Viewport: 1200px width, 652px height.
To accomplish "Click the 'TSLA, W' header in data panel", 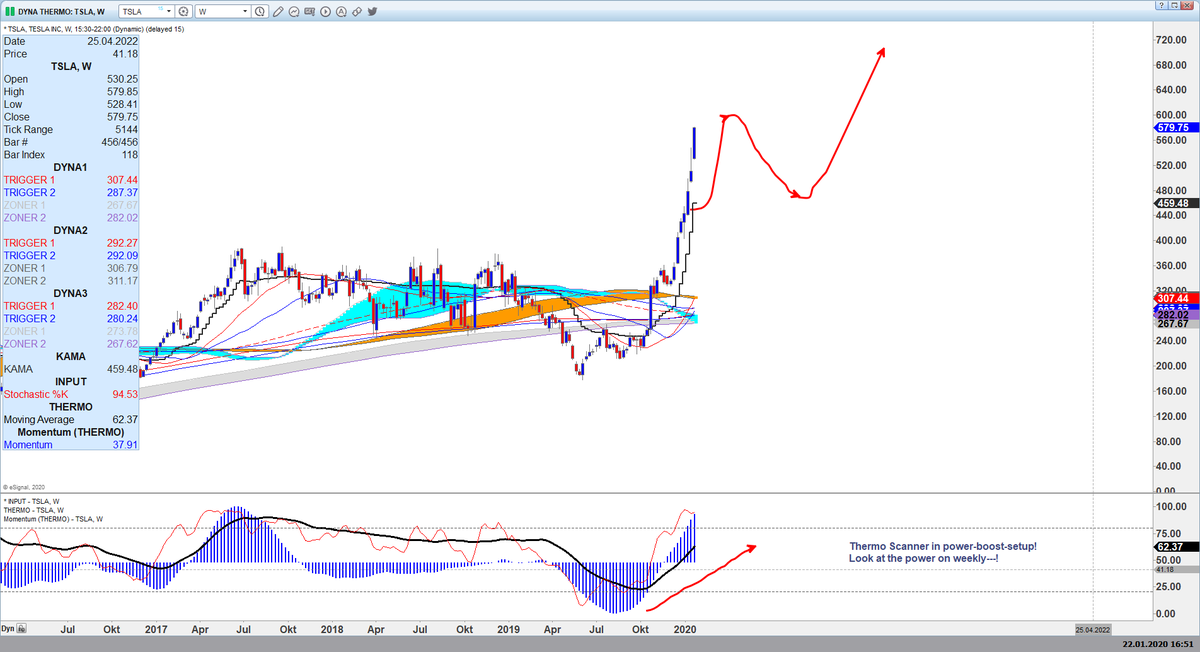I will 70,66.
